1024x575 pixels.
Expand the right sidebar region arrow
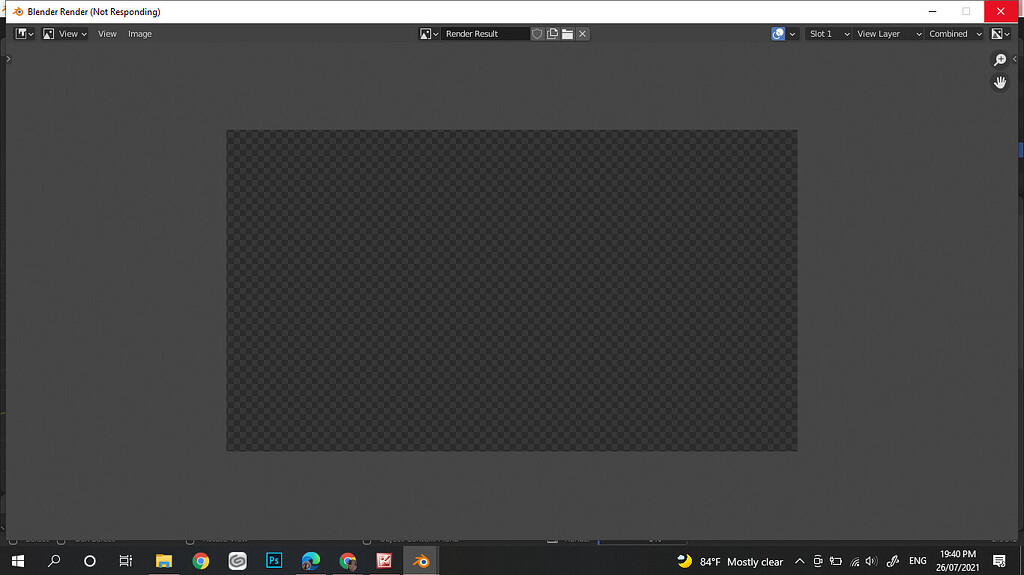coord(1014,59)
